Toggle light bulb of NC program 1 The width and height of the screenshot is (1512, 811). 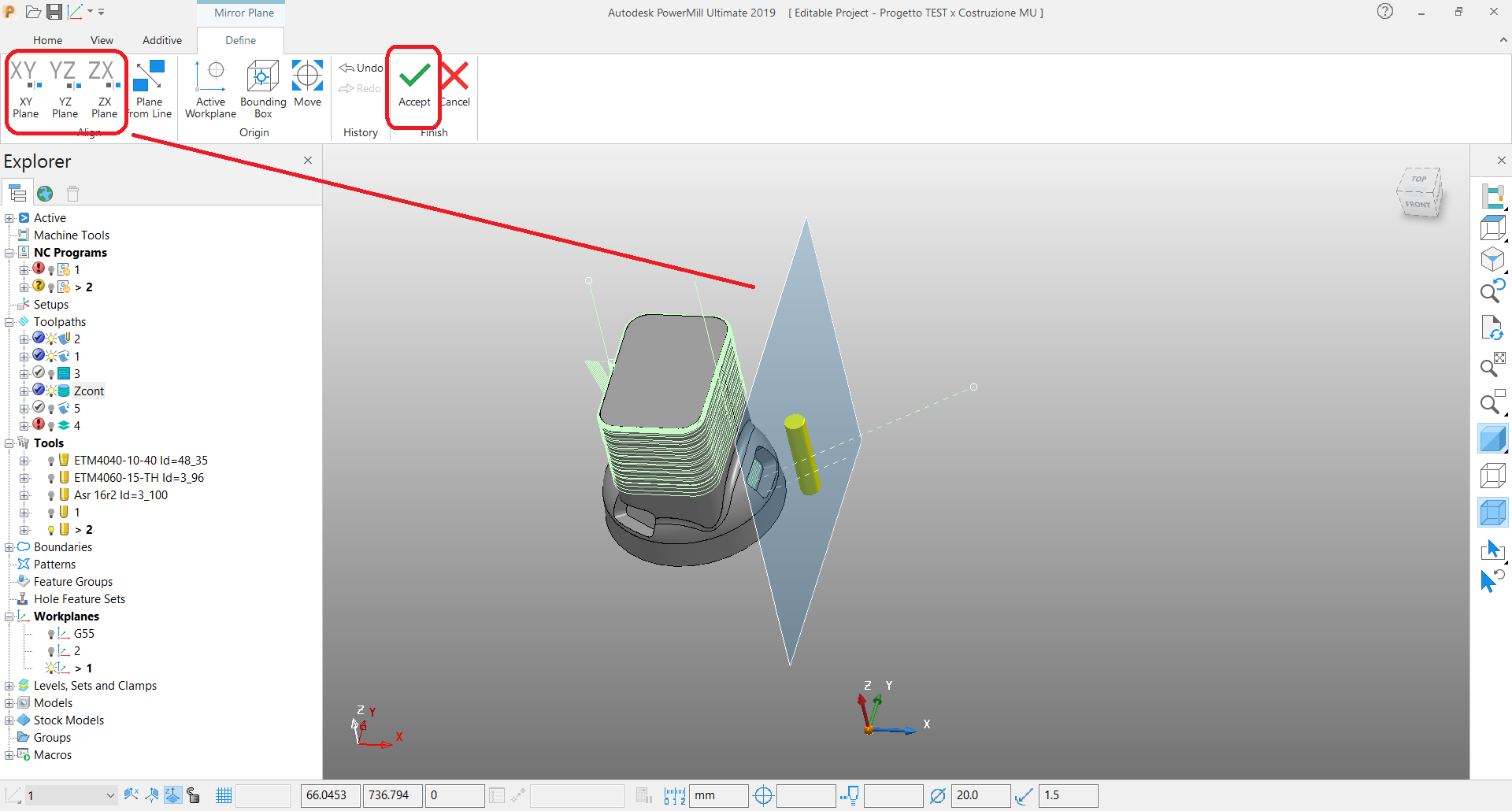coord(51,270)
